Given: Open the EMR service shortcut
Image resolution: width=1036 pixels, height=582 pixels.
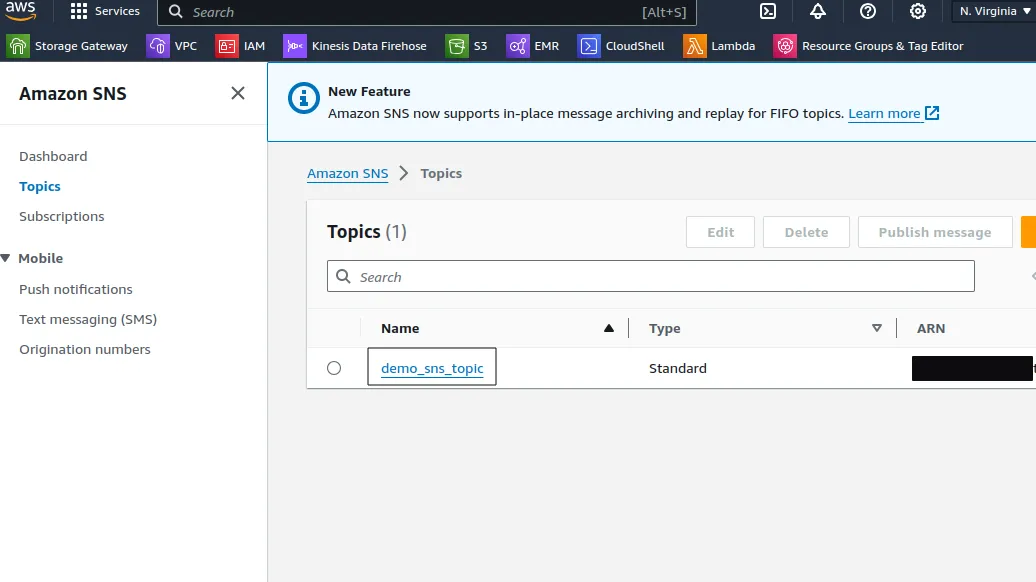Looking at the screenshot, I should click(x=533, y=45).
